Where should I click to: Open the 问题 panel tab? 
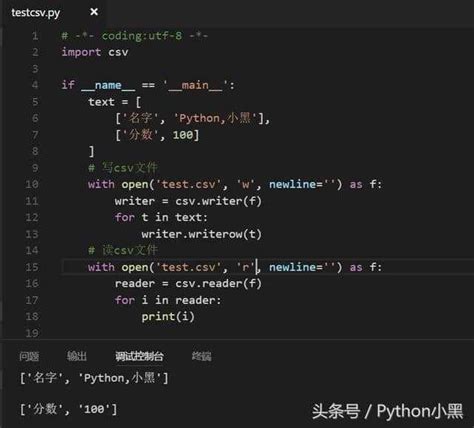[x=29, y=356]
